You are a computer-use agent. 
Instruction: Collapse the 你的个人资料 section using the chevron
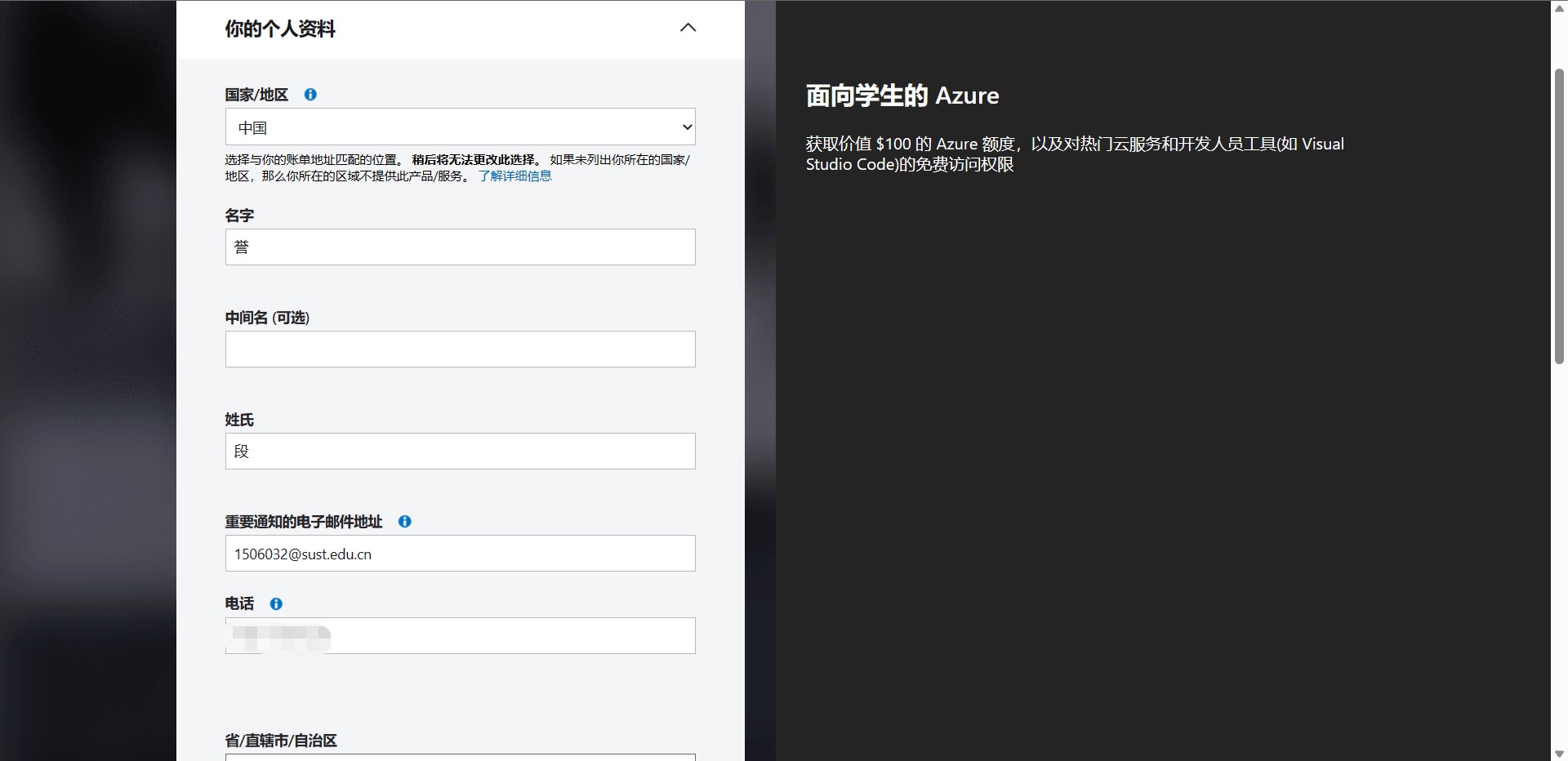tap(688, 28)
